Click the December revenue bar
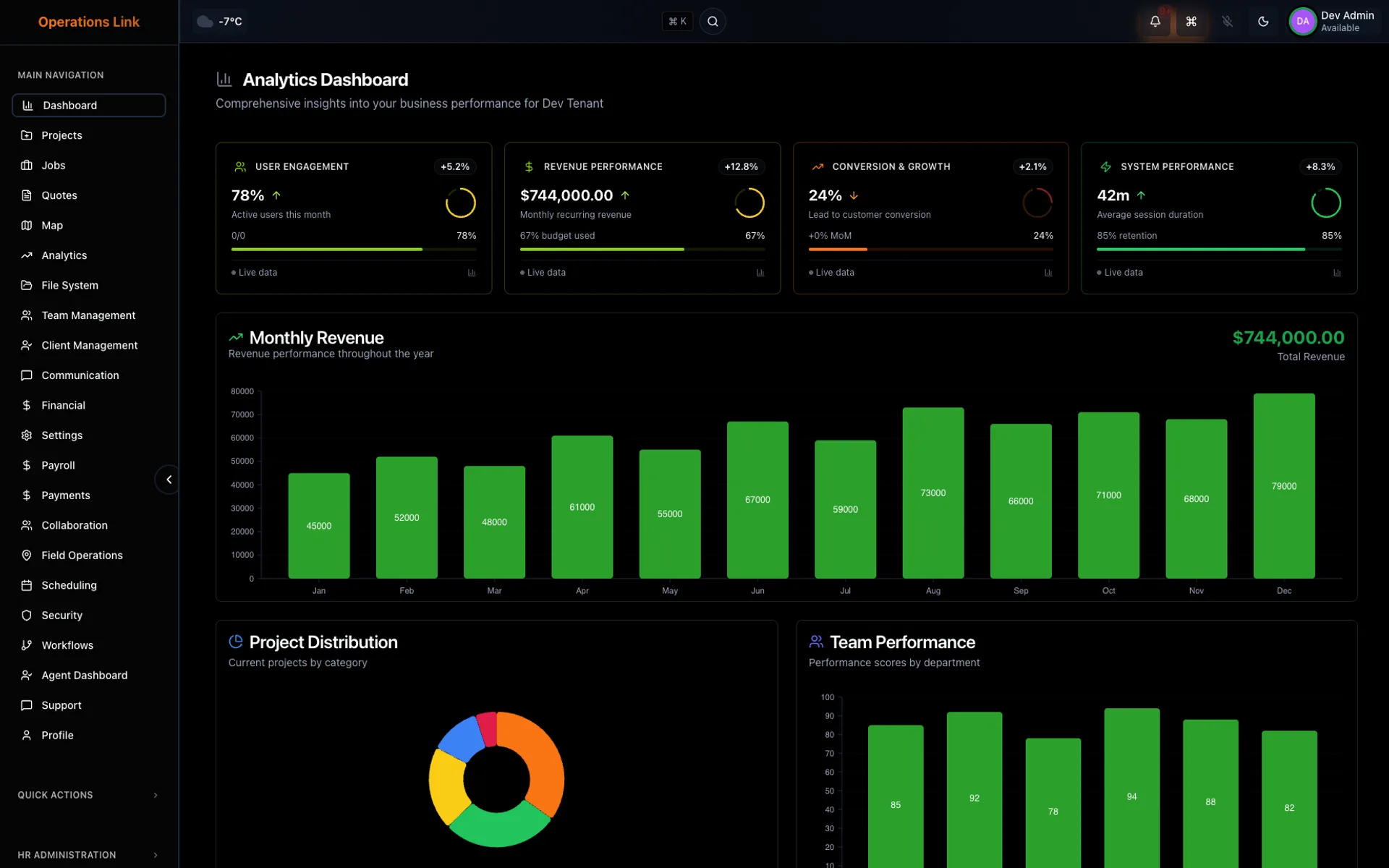Image resolution: width=1389 pixels, height=868 pixels. 1284,485
